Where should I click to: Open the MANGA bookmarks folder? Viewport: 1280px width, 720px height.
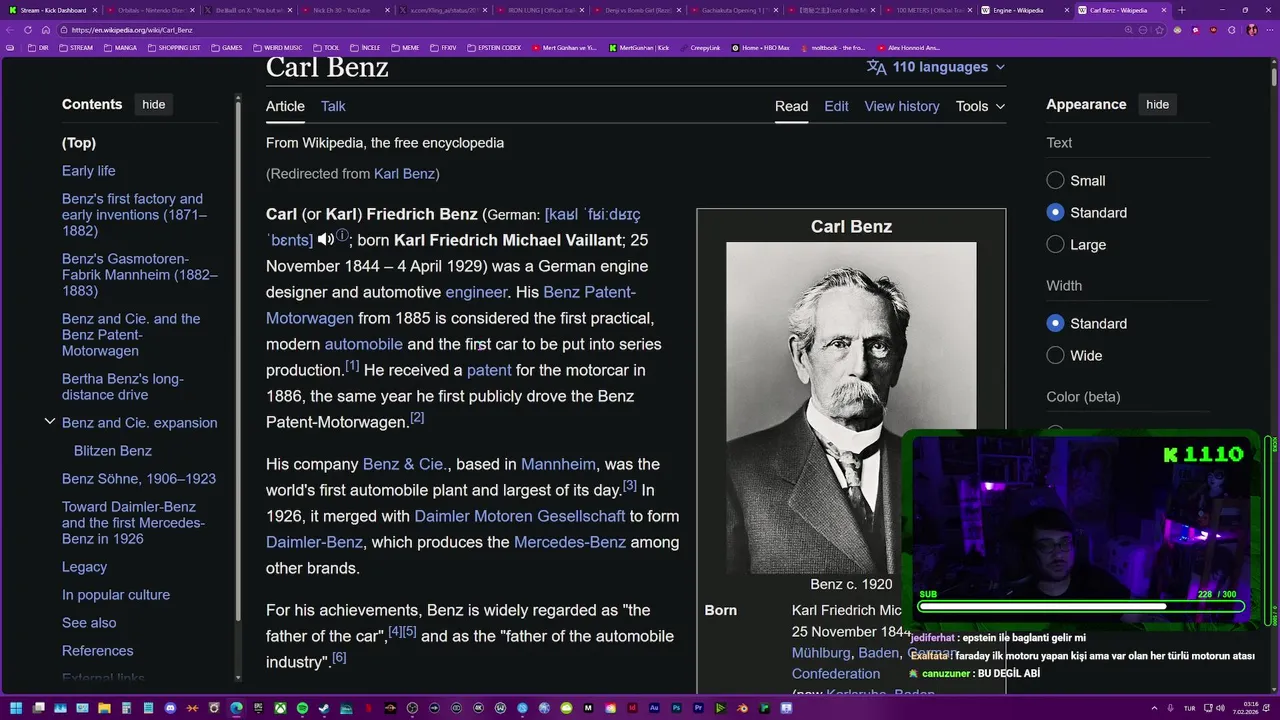119,47
